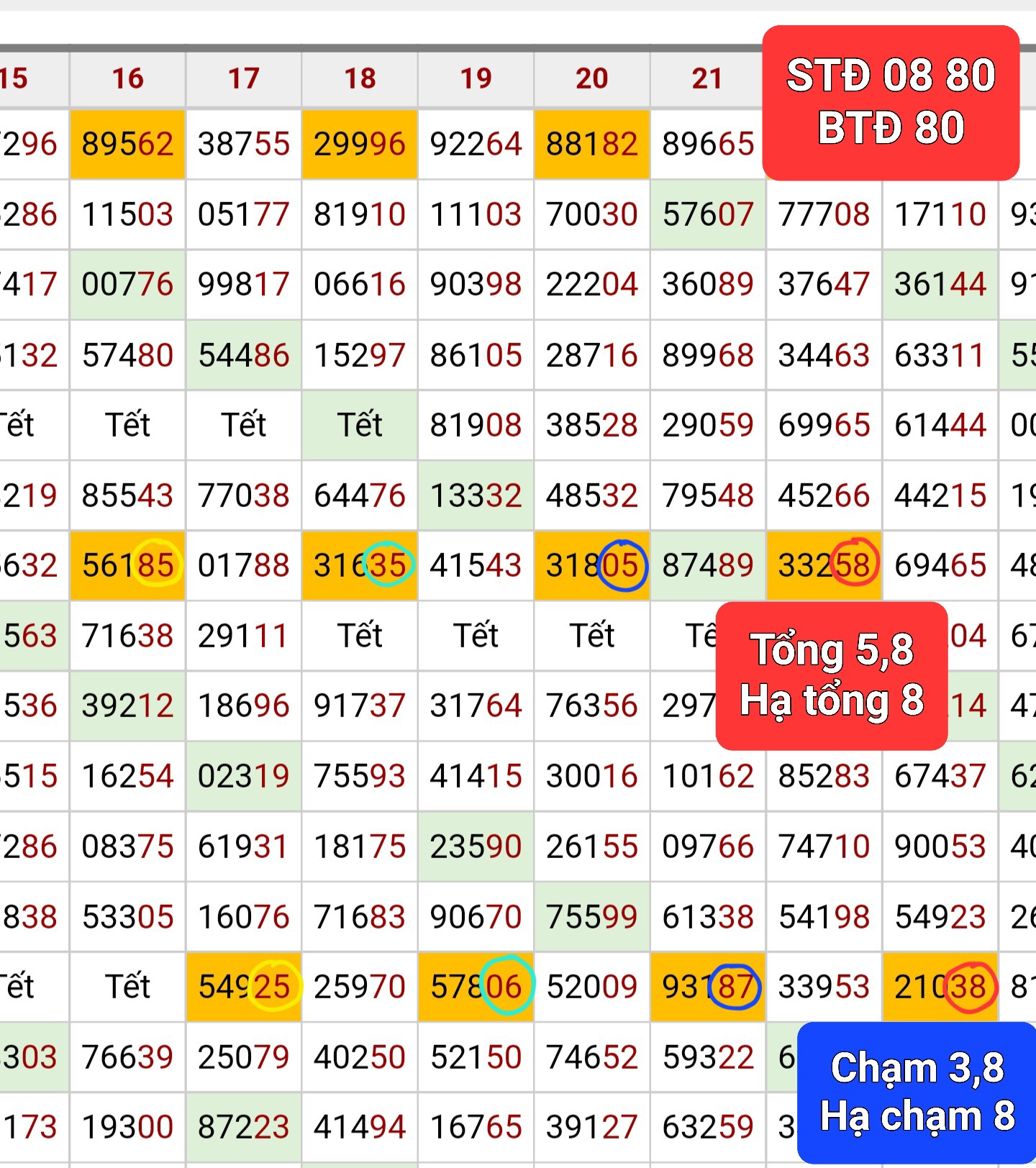This screenshot has height=1168, width=1036.
Task: Click the number 70030
Action: coord(592,214)
